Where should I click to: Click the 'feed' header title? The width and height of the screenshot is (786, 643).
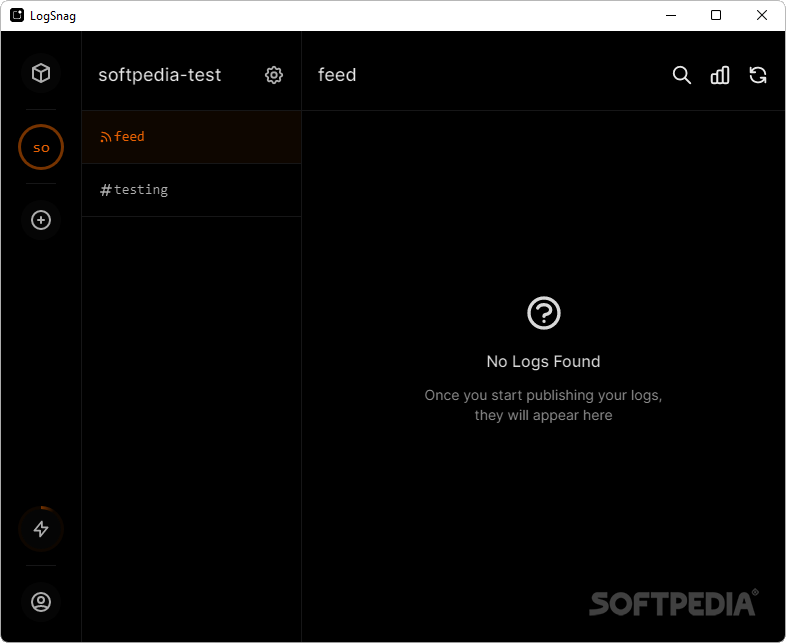click(337, 75)
